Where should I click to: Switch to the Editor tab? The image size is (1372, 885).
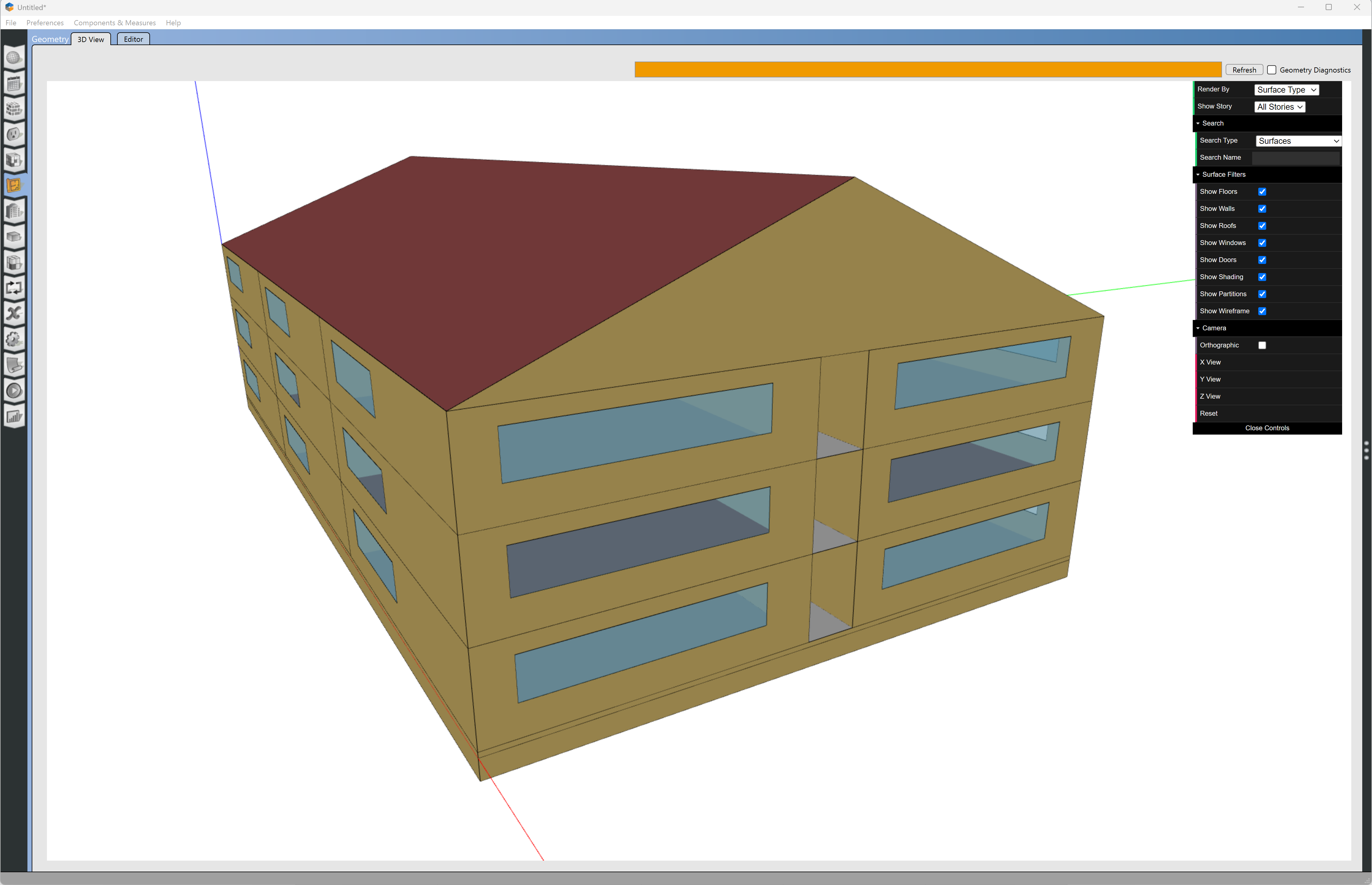tap(133, 39)
